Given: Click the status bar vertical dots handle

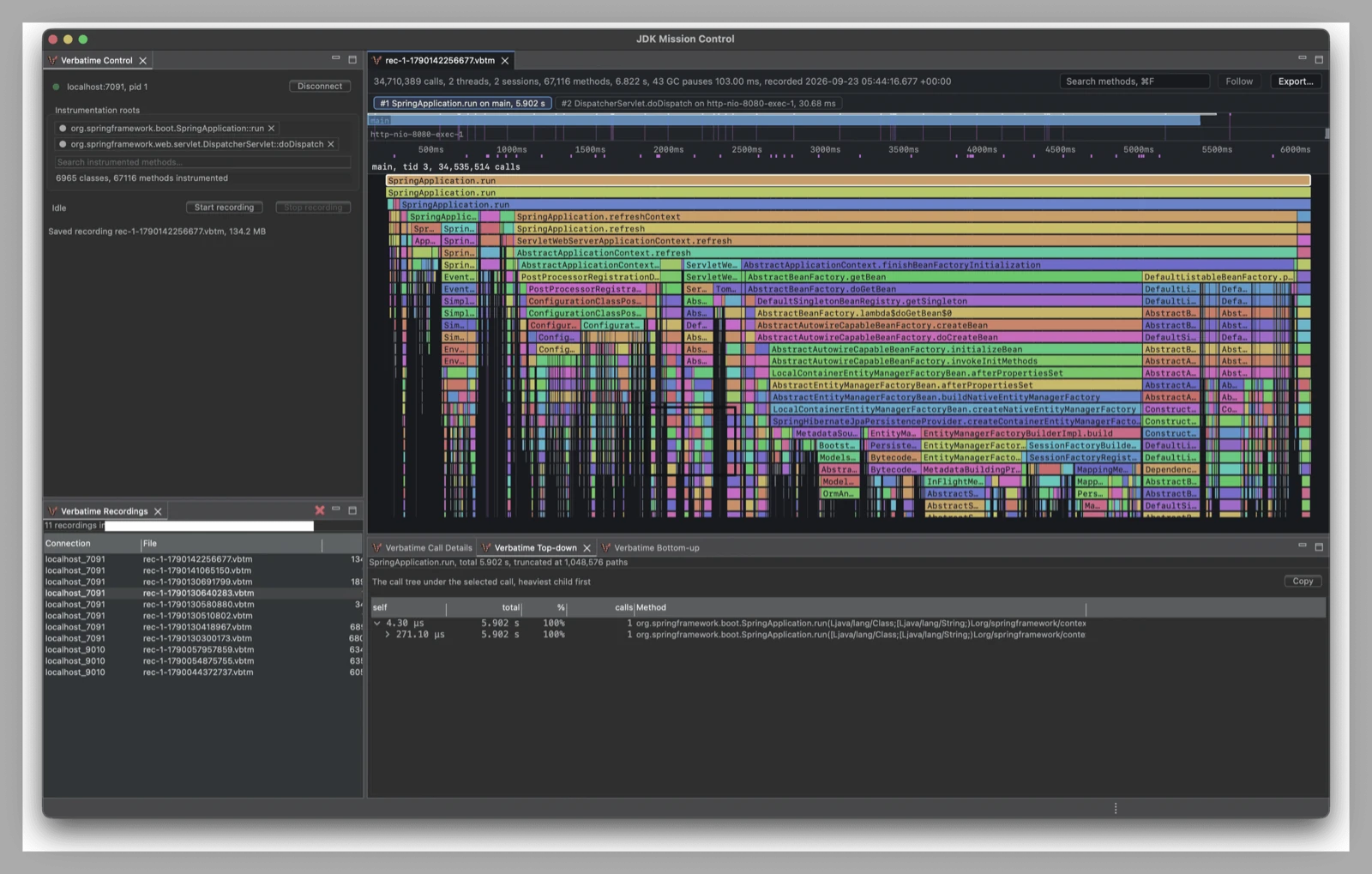Looking at the screenshot, I should 1116,809.
